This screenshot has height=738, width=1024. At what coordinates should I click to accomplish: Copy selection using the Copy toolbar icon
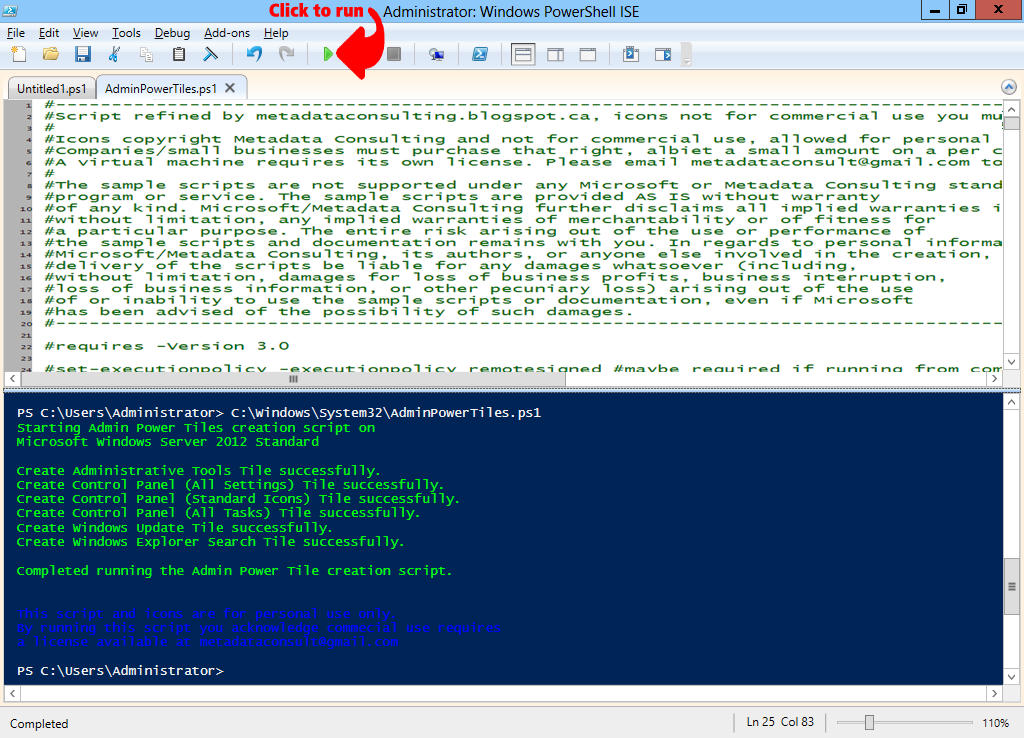coord(146,54)
